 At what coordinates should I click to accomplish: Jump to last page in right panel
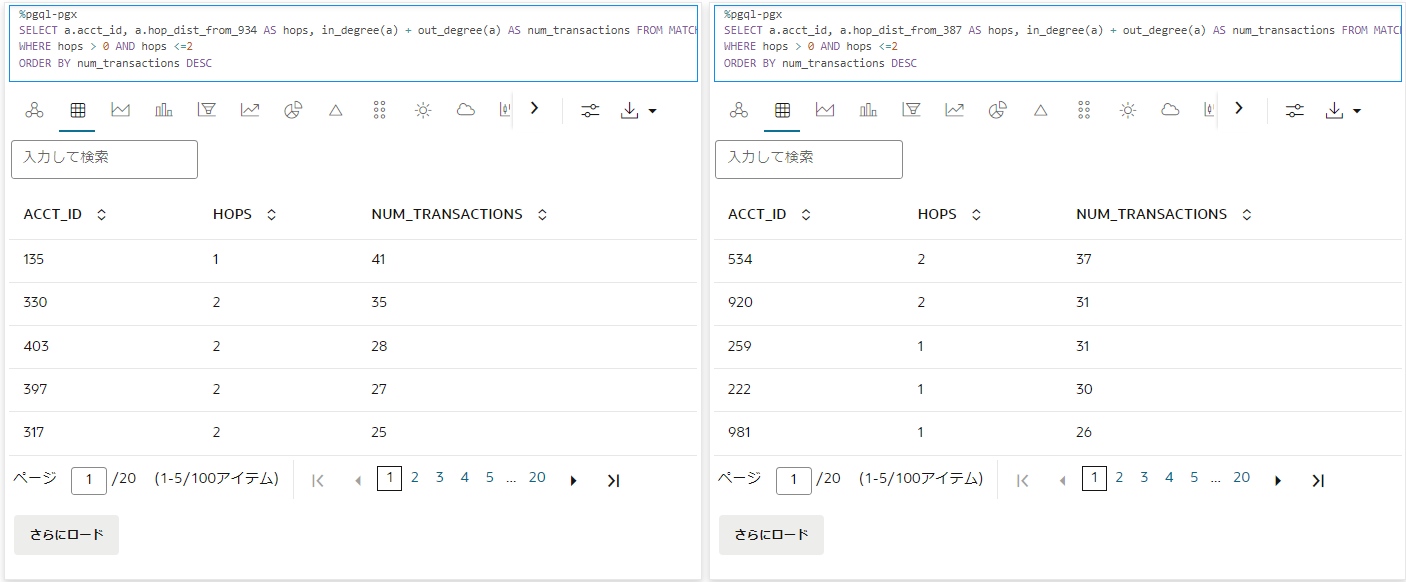1318,480
